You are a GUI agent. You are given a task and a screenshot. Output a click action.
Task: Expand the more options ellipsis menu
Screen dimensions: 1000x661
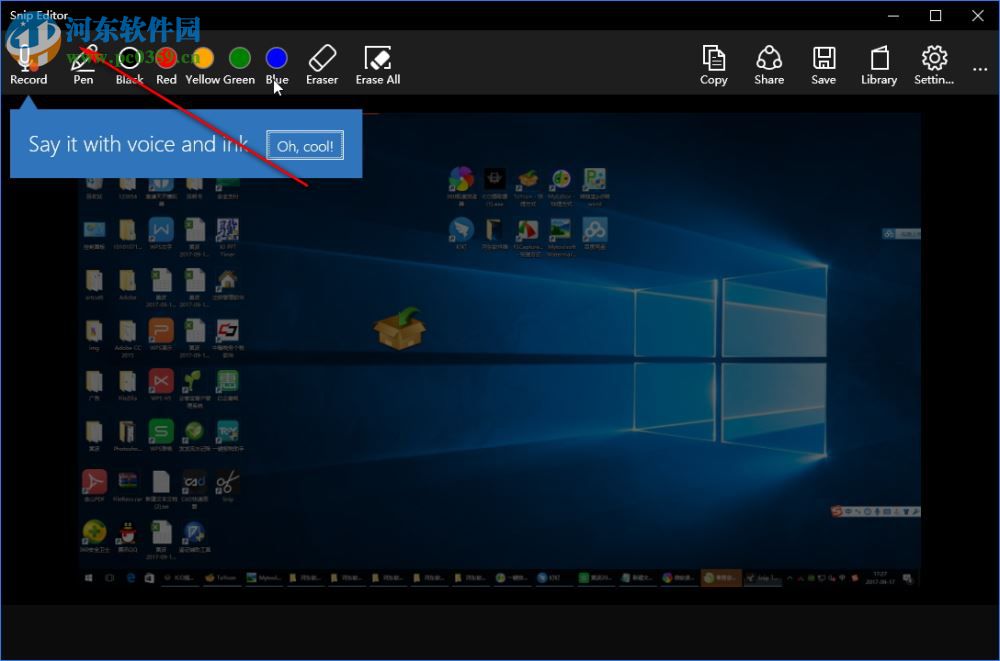[x=980, y=68]
